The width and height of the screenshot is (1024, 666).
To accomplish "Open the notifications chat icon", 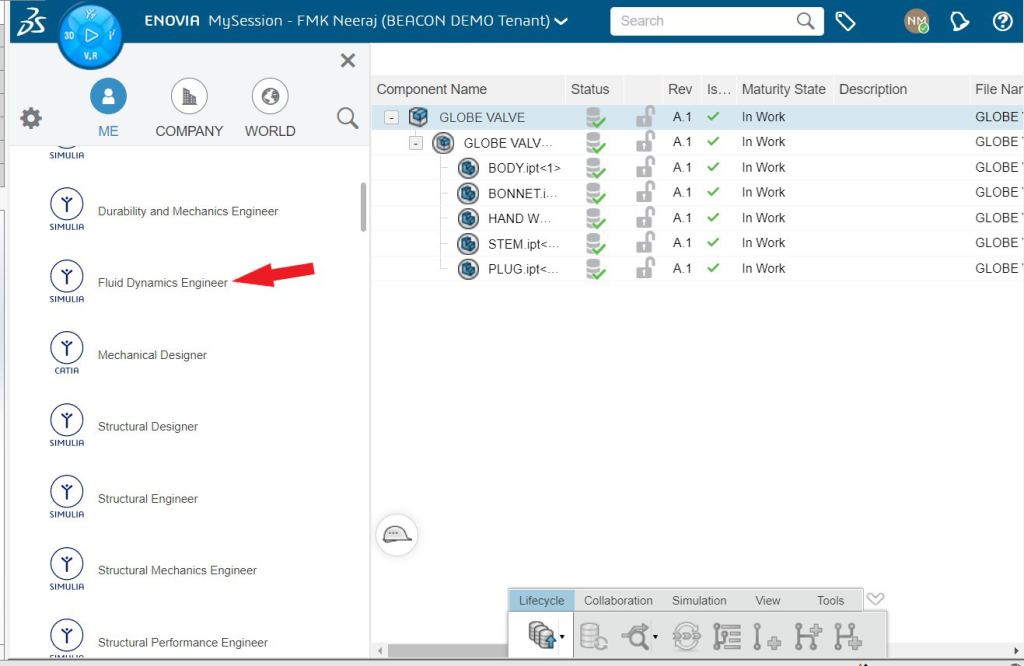I will tap(959, 22).
